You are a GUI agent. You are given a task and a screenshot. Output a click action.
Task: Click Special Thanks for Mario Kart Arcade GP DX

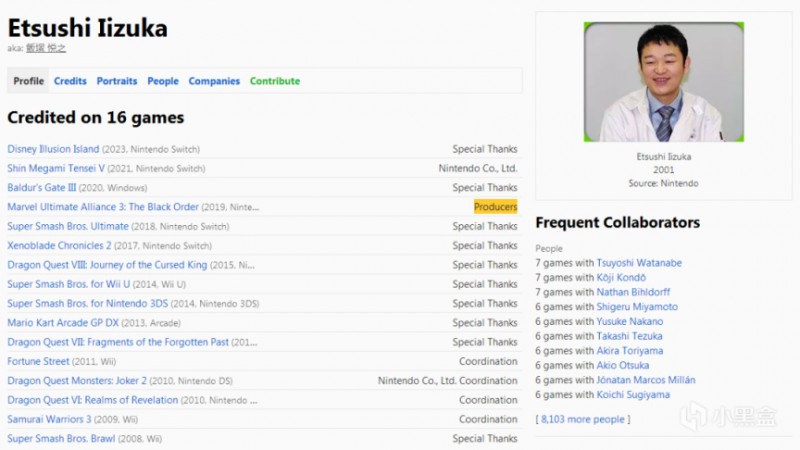coord(485,323)
